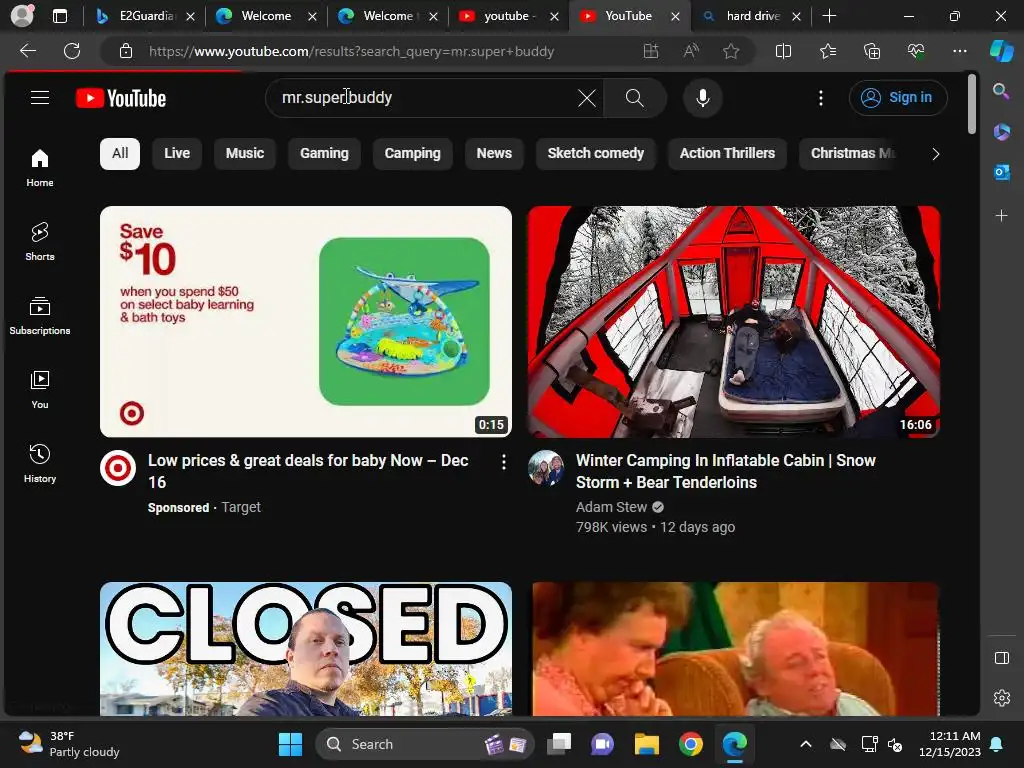
Task: Select the Music filter chip
Action: [x=245, y=153]
